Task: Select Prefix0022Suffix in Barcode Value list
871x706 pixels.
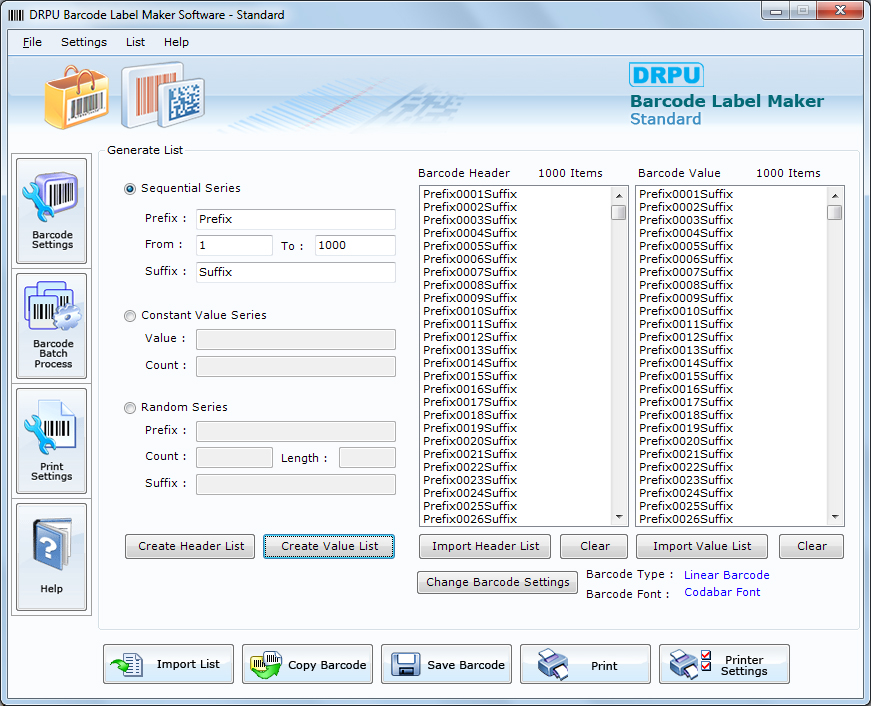Action: click(686, 467)
